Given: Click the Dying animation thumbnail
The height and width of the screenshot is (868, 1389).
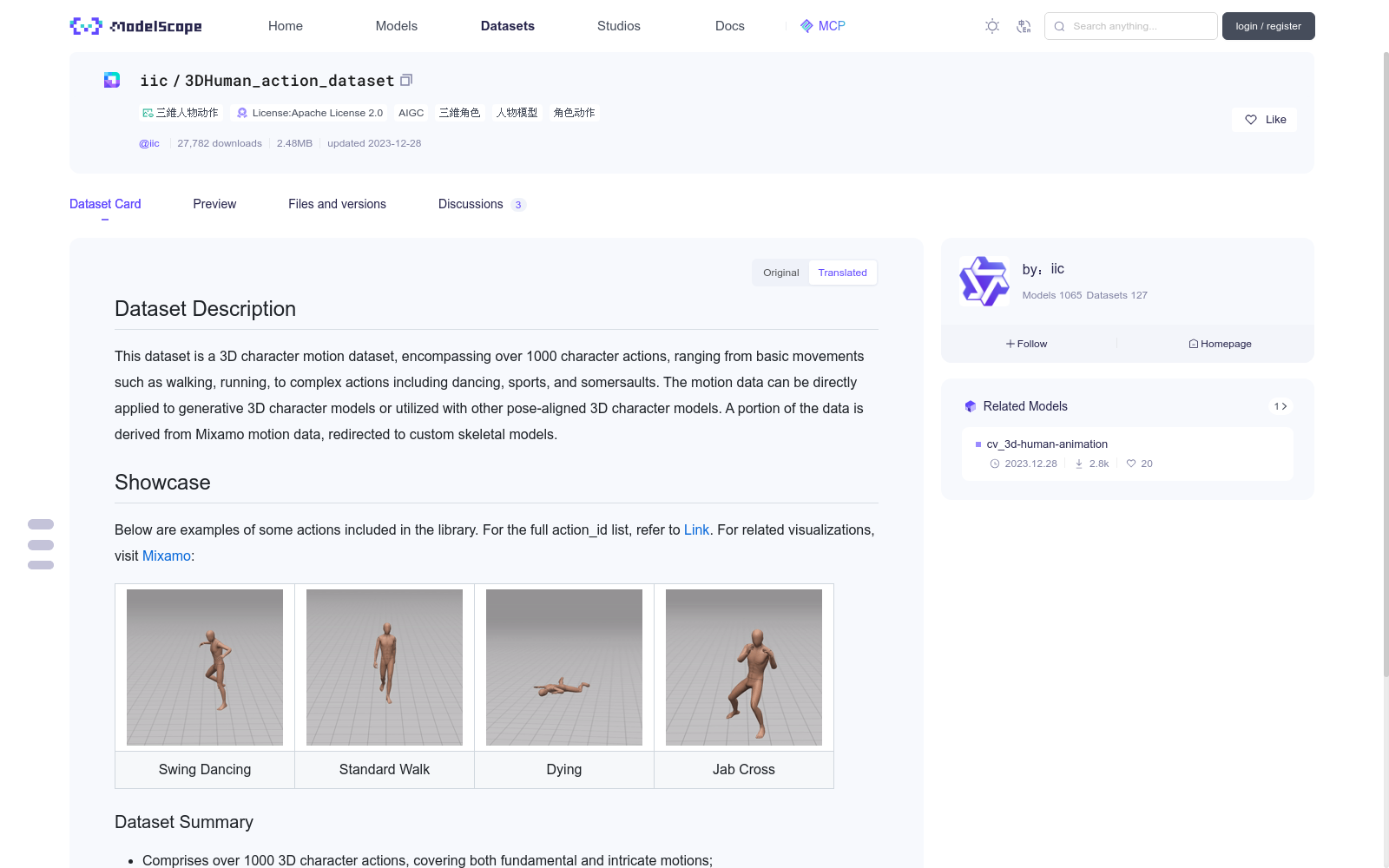Looking at the screenshot, I should point(564,667).
